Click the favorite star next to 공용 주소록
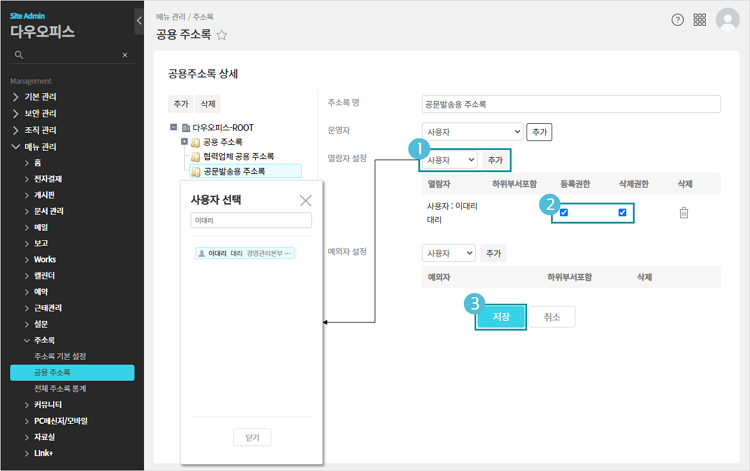 tap(222, 35)
